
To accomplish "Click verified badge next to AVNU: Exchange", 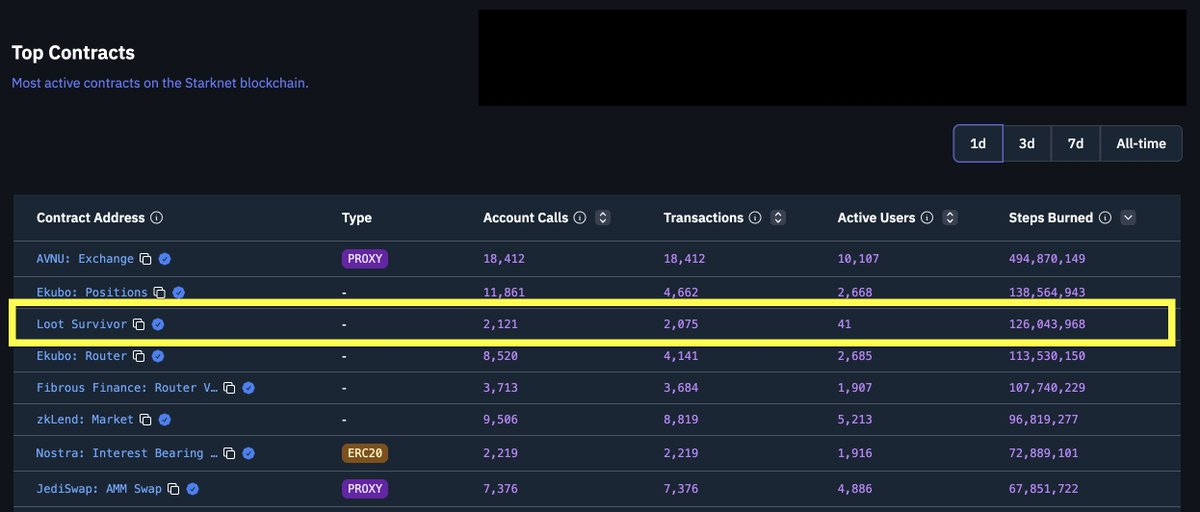I will [165, 259].
